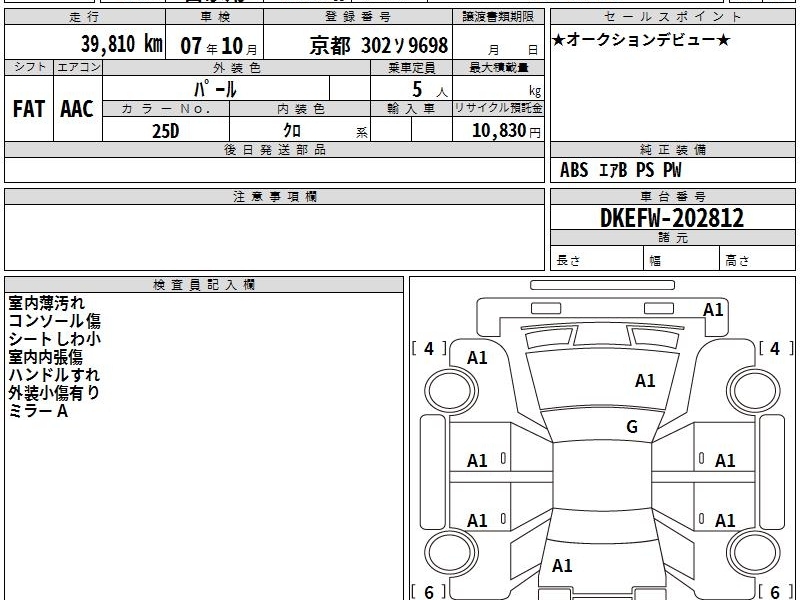Click the 内装色 header
The width and height of the screenshot is (800, 600).
(x=300, y=109)
